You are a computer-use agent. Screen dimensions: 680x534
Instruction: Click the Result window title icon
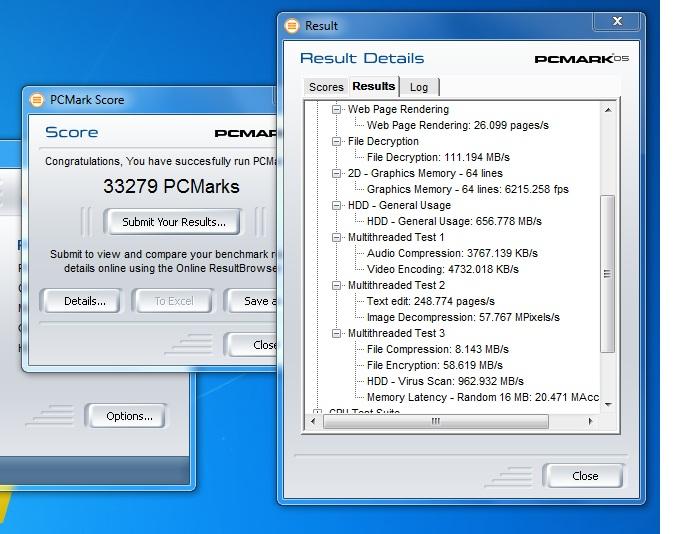(292, 26)
